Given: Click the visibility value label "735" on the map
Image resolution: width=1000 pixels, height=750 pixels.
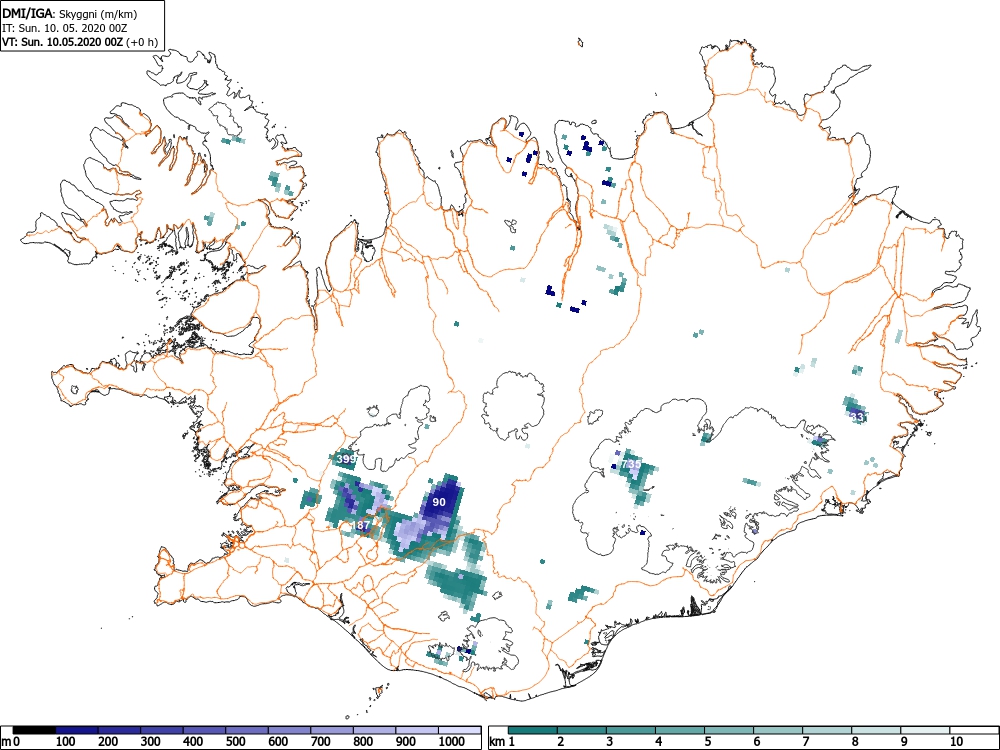Looking at the screenshot, I should [x=631, y=464].
